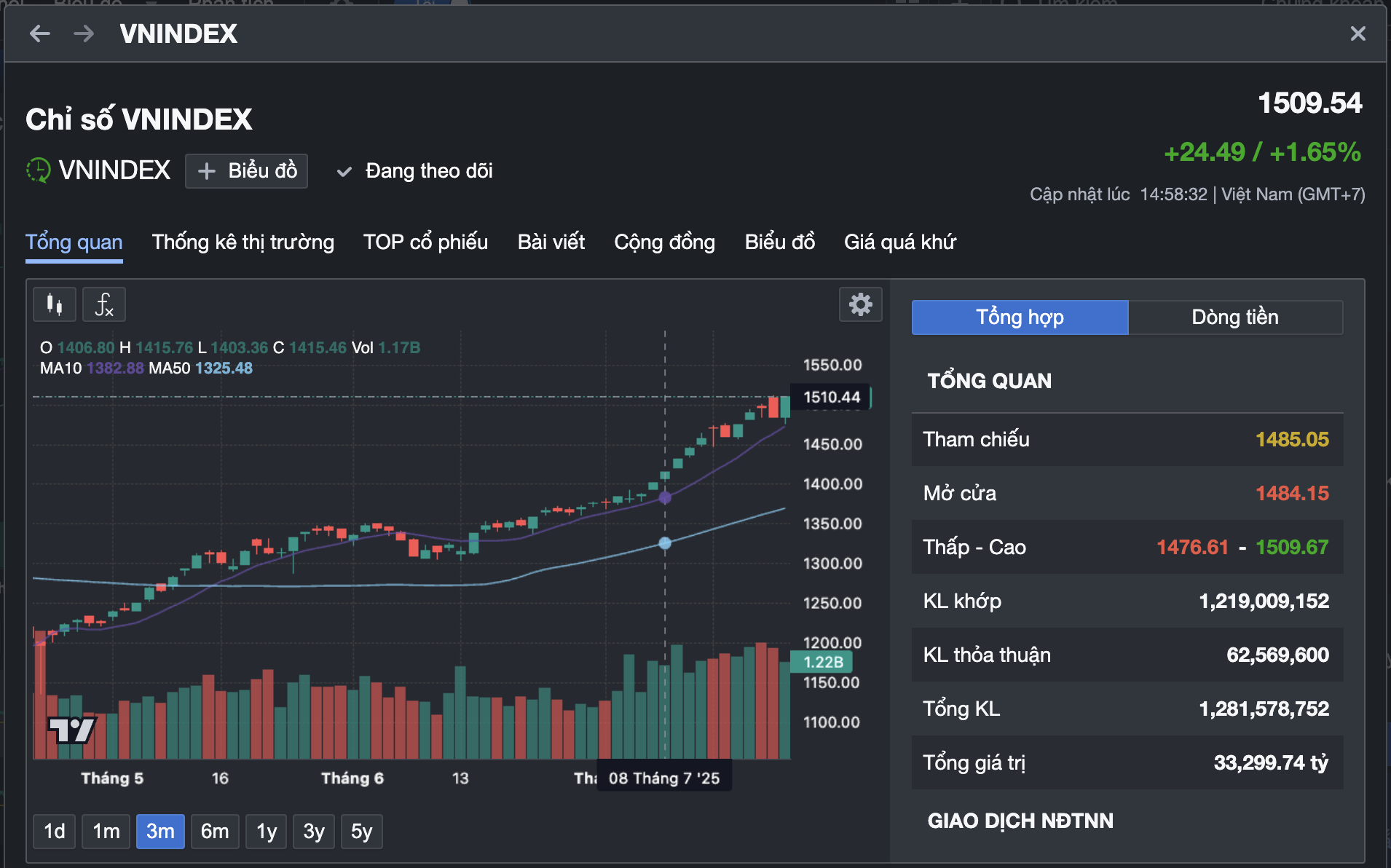This screenshot has width=1391, height=868.
Task: Toggle the 'Đang theo dõi' following status
Action: (x=415, y=171)
